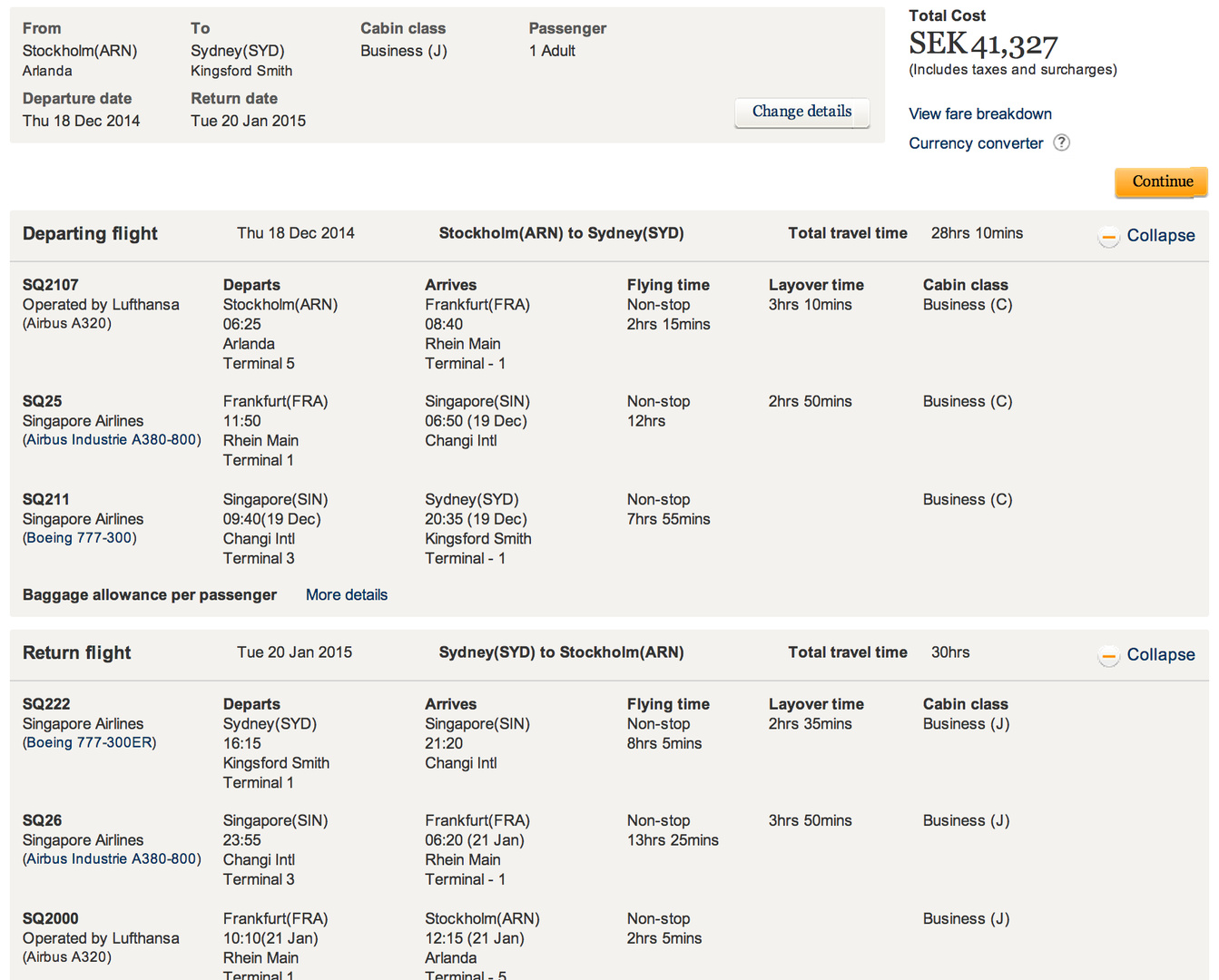Open Airbus Industrie A380-800 link under SQ25
The height and width of the screenshot is (980, 1219).
[x=113, y=440]
